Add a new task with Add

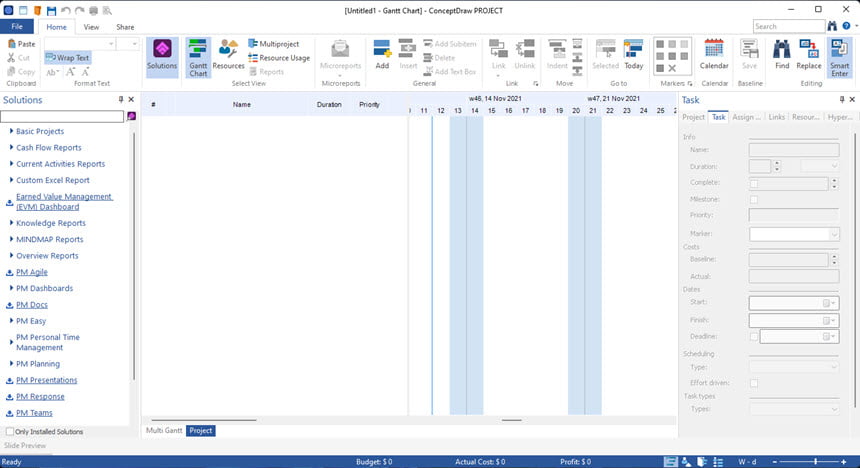(382, 55)
